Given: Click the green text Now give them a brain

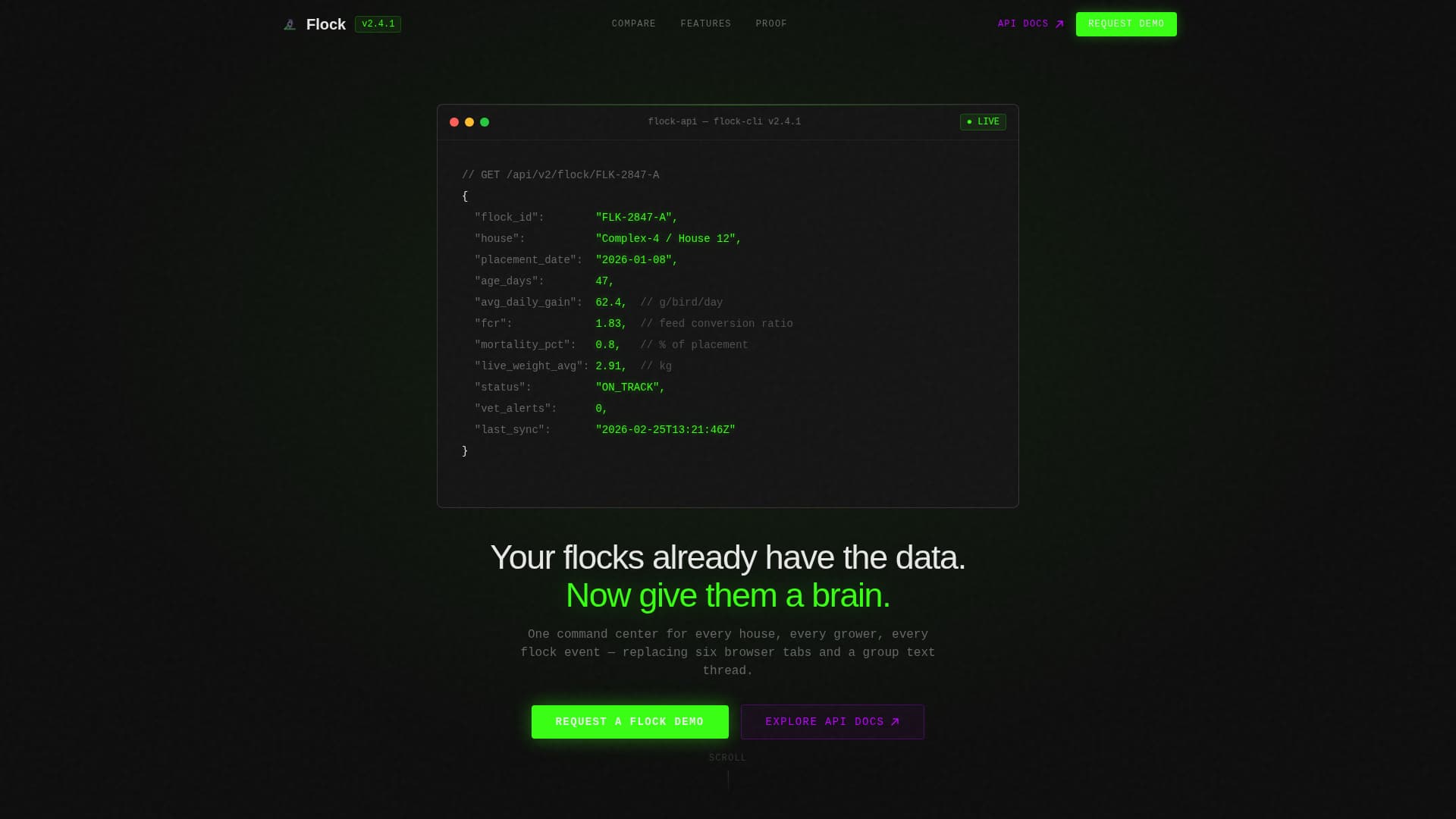Looking at the screenshot, I should [728, 596].
